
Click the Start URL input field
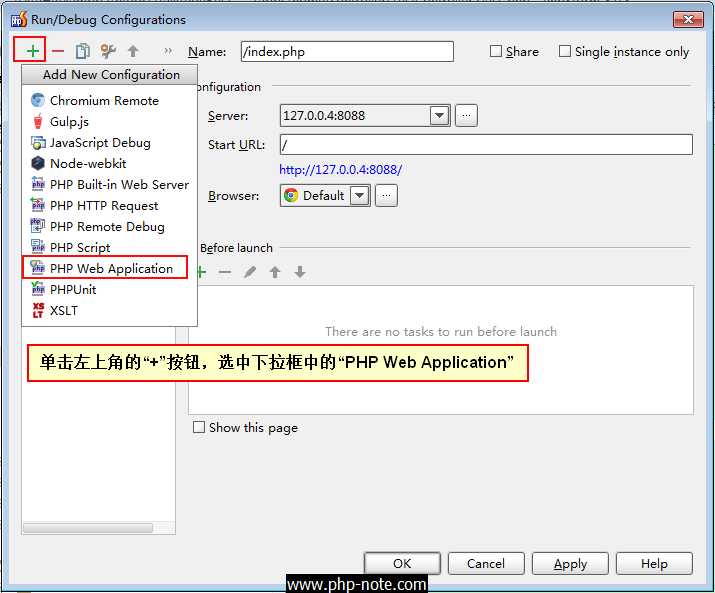point(486,145)
